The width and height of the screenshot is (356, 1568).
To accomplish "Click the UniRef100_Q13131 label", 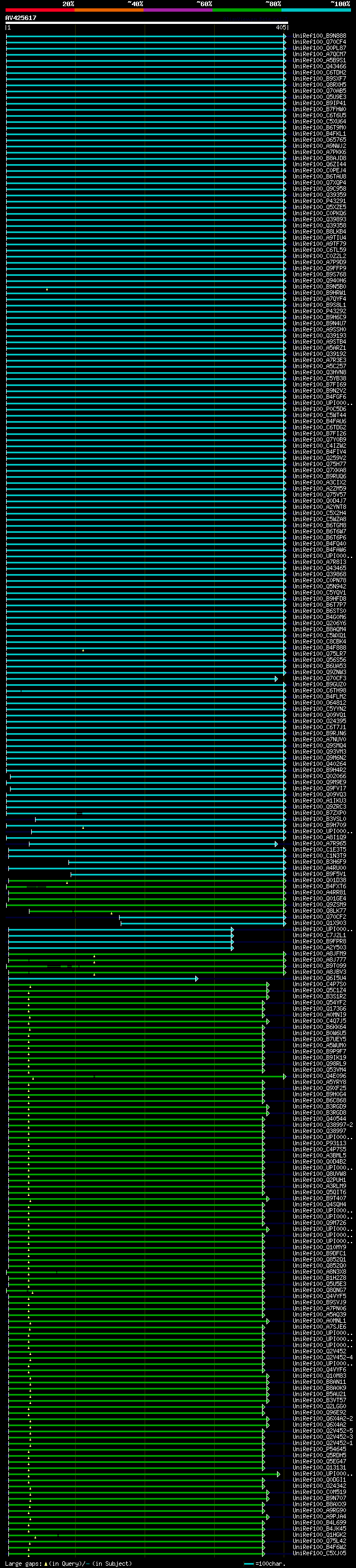I will 319,1467.
